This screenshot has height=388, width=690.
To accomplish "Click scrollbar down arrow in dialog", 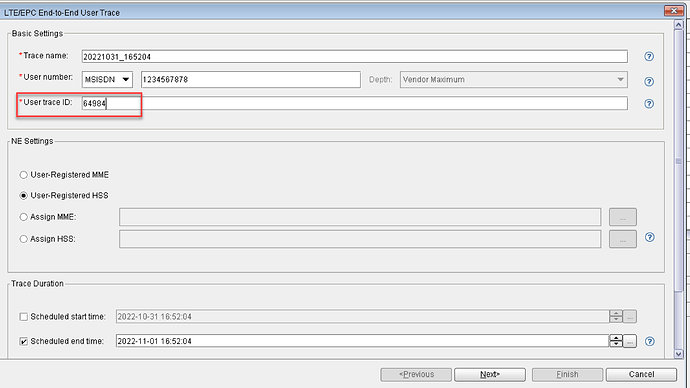I will 679,353.
